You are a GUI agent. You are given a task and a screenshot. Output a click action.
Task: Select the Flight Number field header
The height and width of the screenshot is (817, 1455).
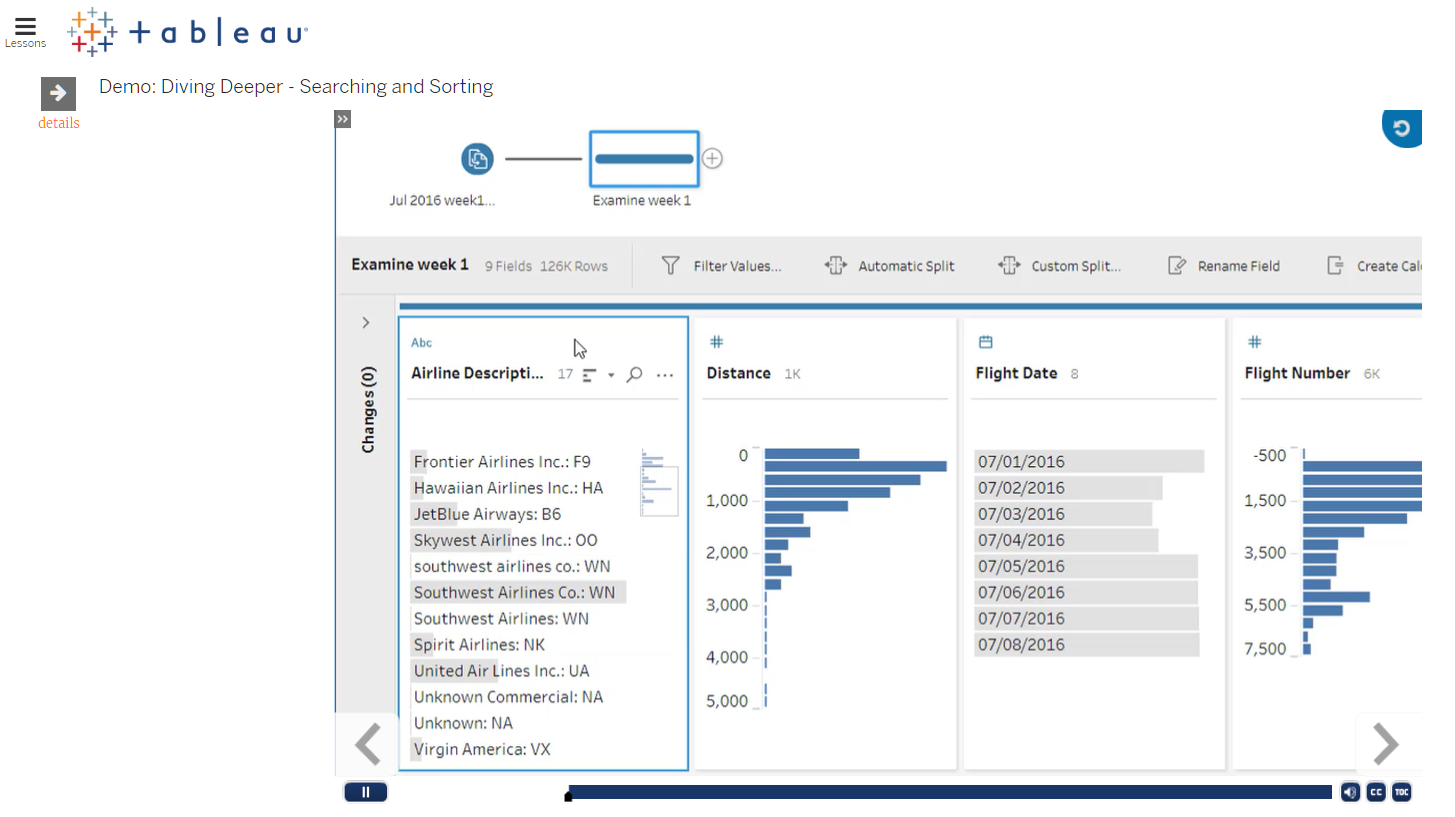(x=1297, y=373)
